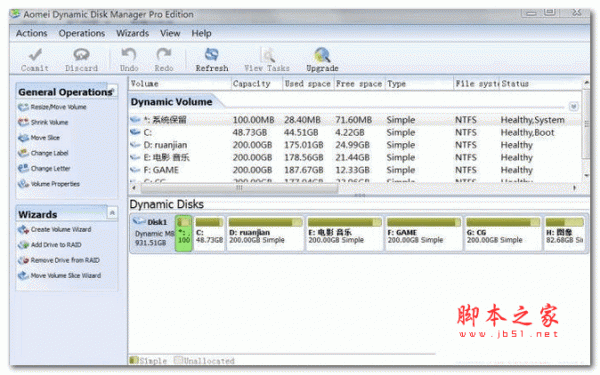Image resolution: width=600 pixels, height=375 pixels.
Task: Open the Wizards menu
Action: 132,33
